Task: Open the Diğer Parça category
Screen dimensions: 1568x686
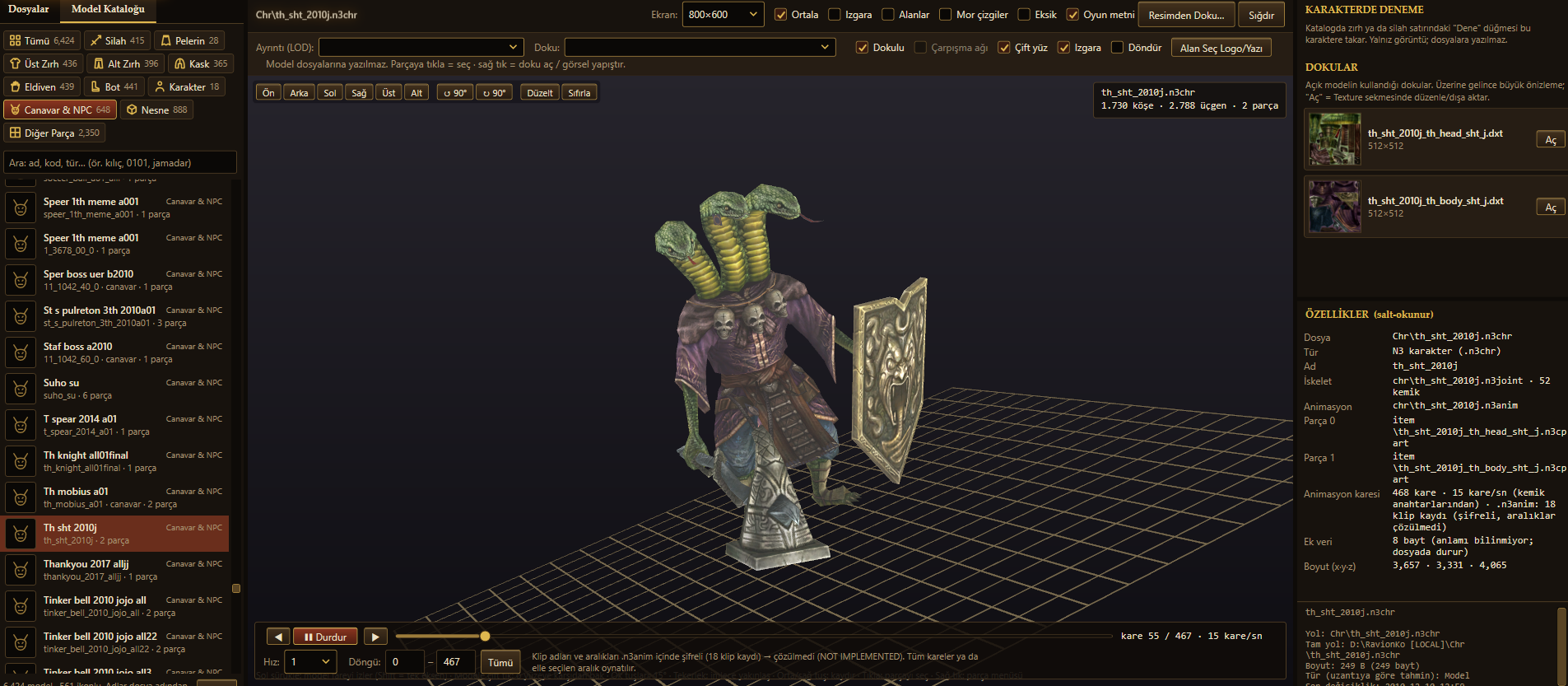Action: [x=54, y=133]
